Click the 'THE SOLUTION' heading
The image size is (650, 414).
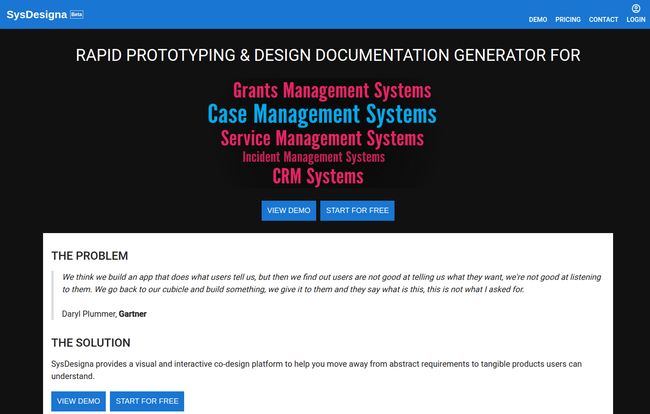91,343
